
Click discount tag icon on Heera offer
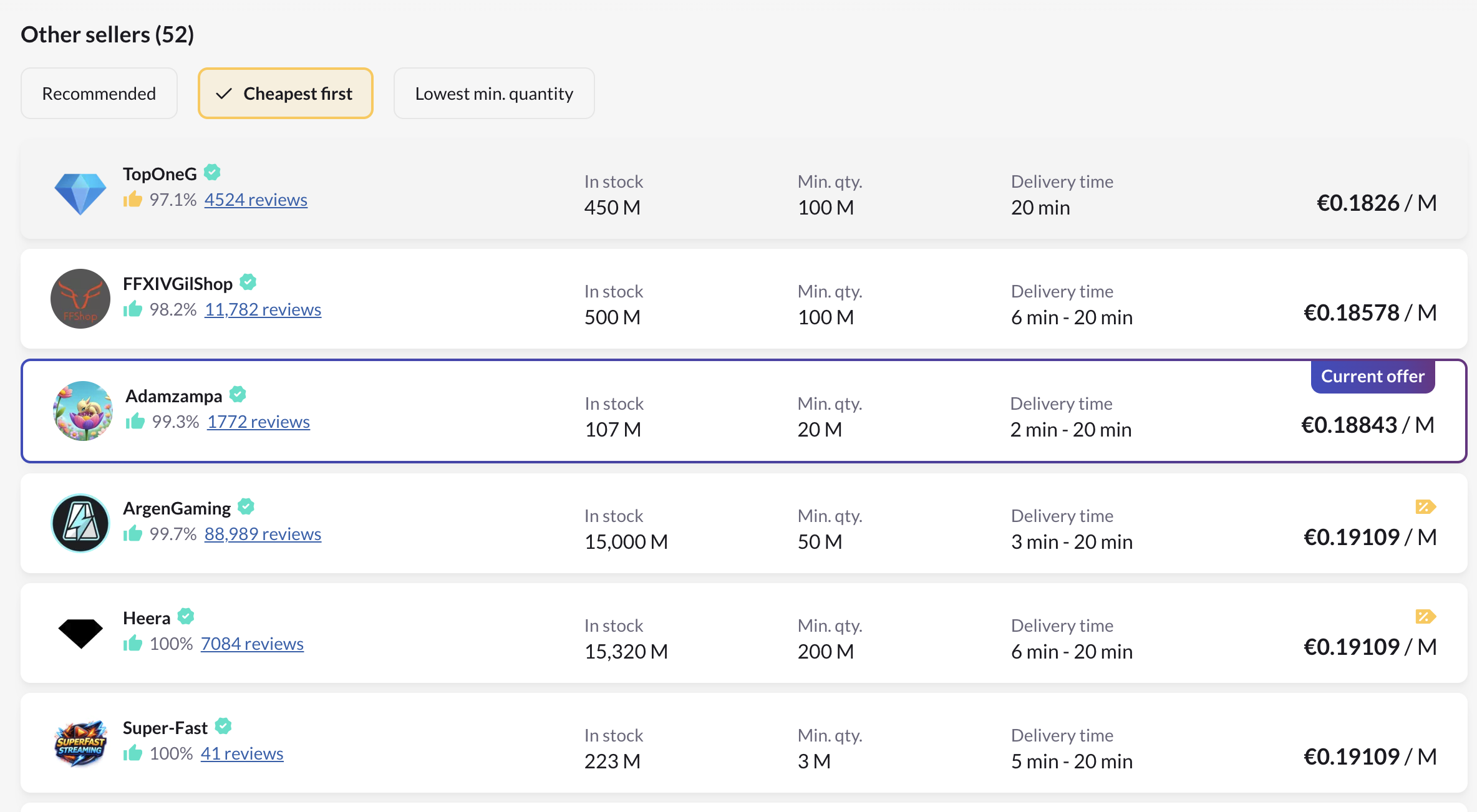[x=1425, y=617]
